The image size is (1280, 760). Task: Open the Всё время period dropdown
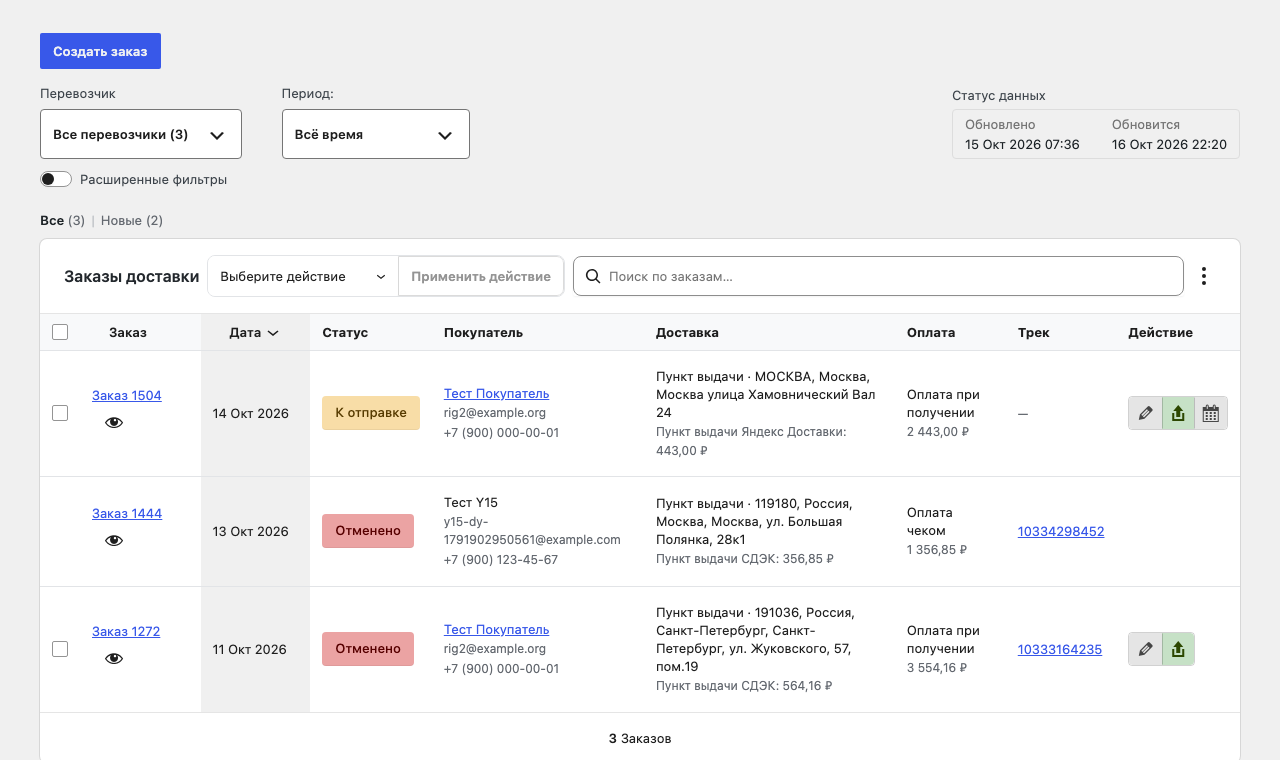pos(376,134)
